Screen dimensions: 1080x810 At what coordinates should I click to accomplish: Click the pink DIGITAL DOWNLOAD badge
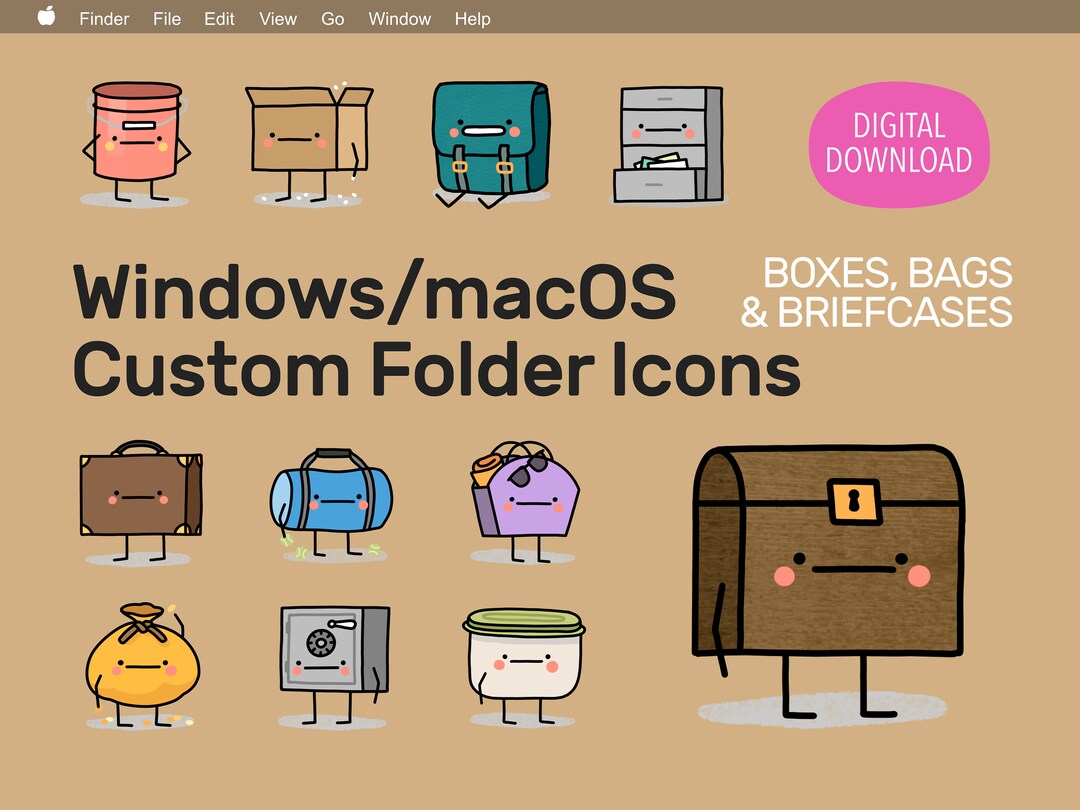point(898,144)
